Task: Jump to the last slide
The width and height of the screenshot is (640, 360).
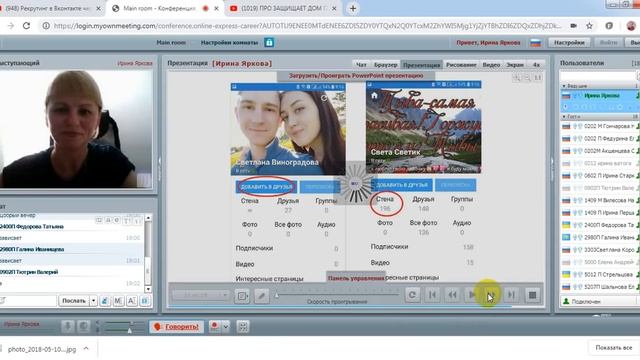Action: pos(511,295)
